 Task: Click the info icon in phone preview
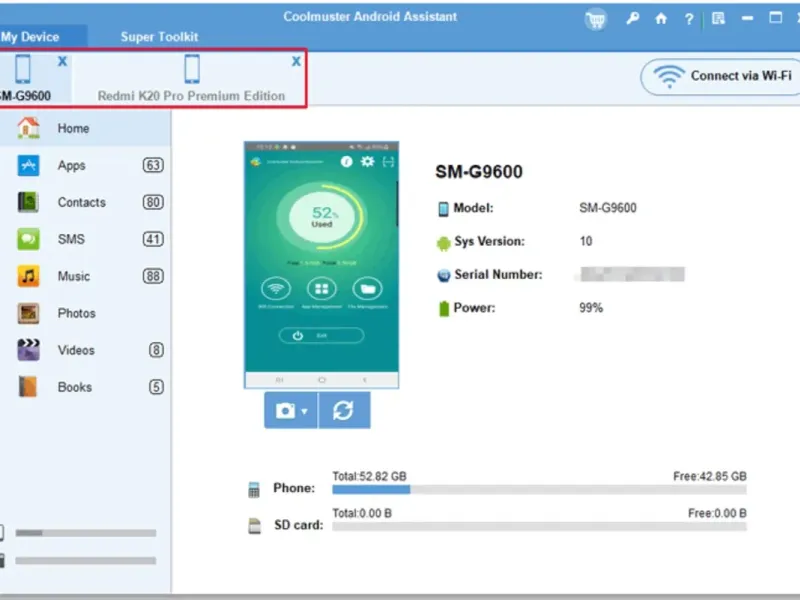tap(346, 162)
